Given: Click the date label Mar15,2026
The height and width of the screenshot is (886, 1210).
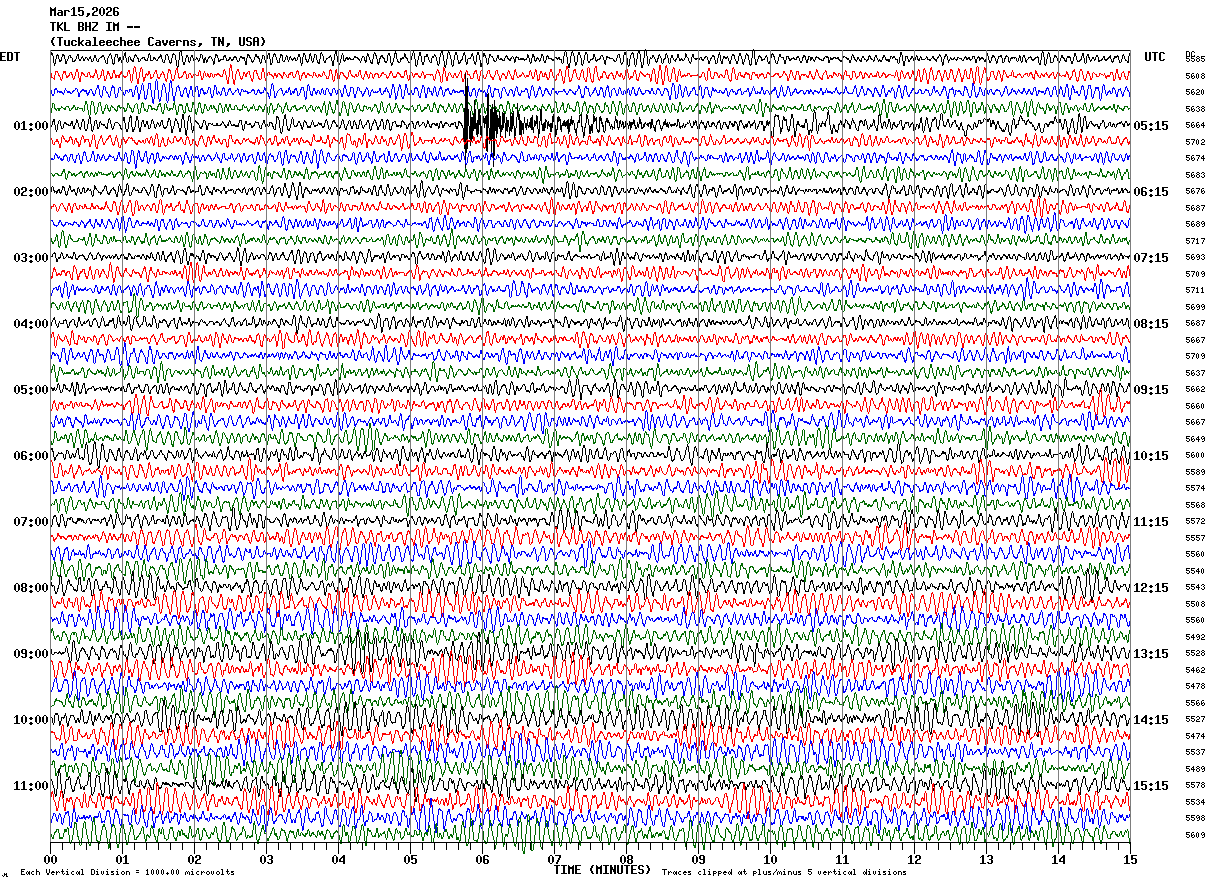Looking at the screenshot, I should click(84, 12).
